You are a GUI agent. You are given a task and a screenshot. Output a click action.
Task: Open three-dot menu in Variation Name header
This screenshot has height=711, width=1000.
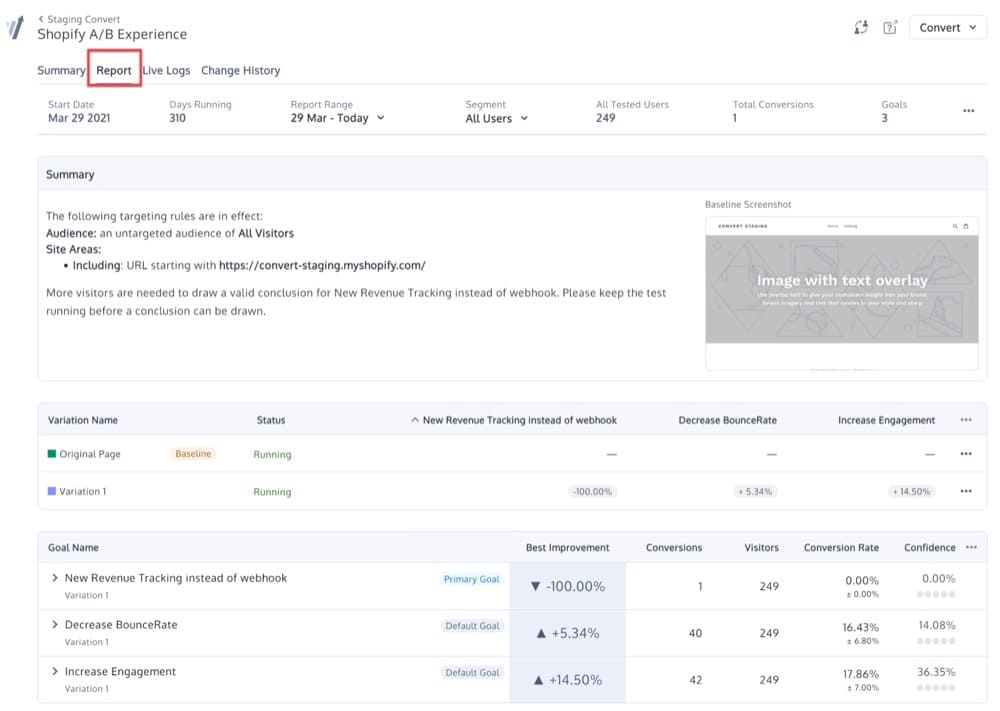pyautogui.click(x=966, y=420)
